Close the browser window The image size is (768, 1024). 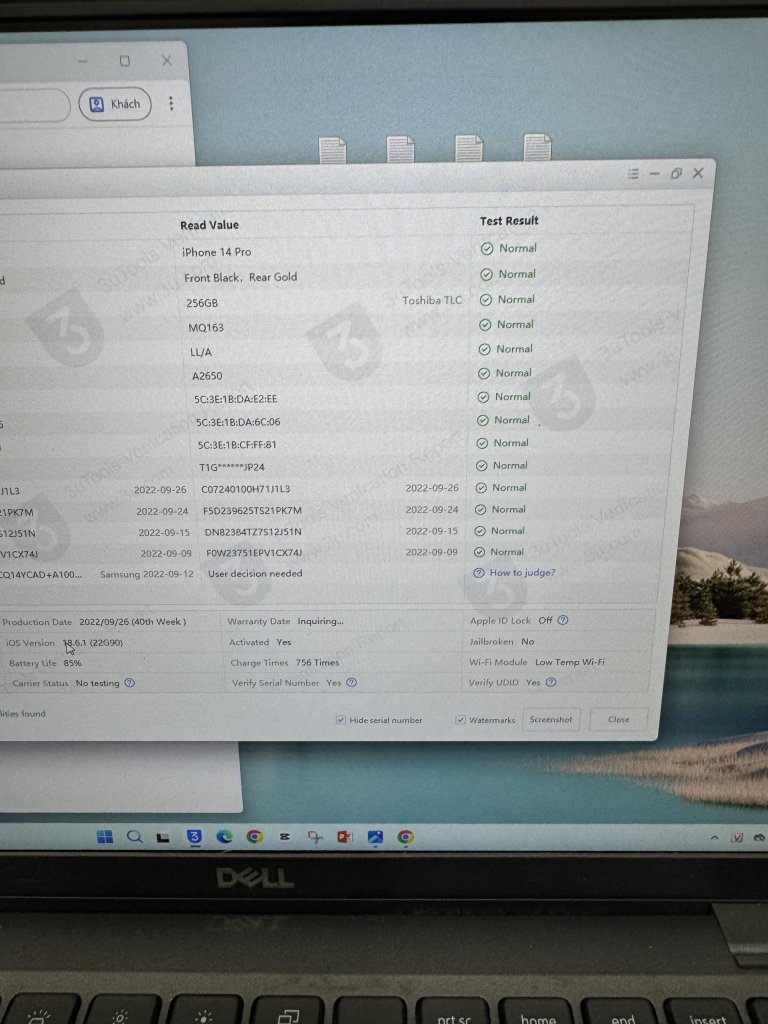click(167, 60)
